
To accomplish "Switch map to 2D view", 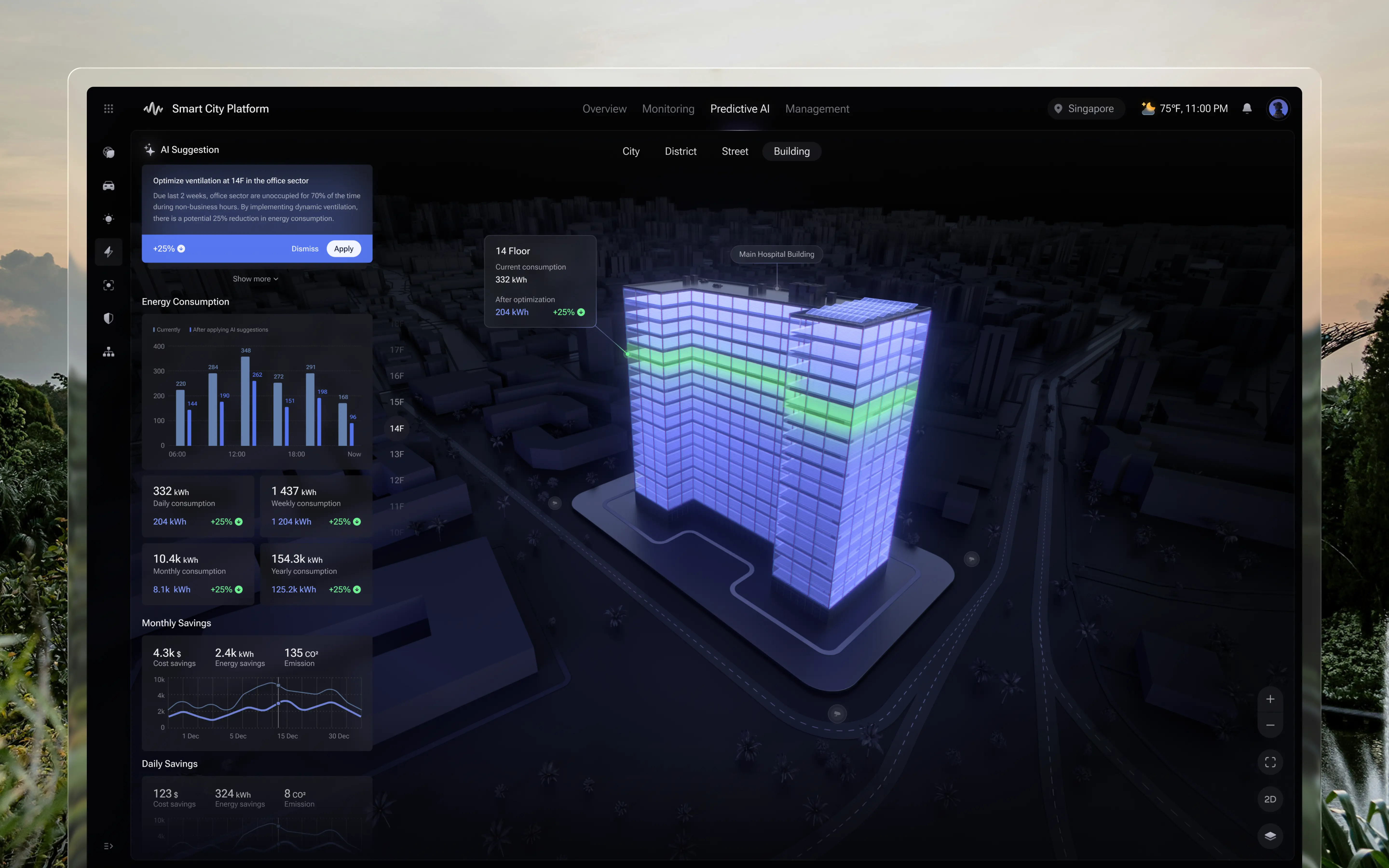I will tap(1270, 799).
